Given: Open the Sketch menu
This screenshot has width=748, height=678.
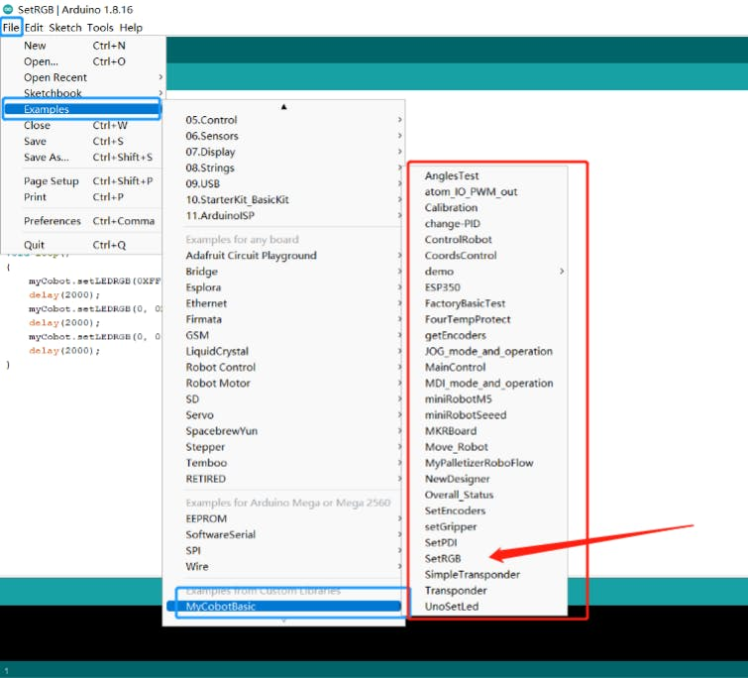Looking at the screenshot, I should point(65,28).
